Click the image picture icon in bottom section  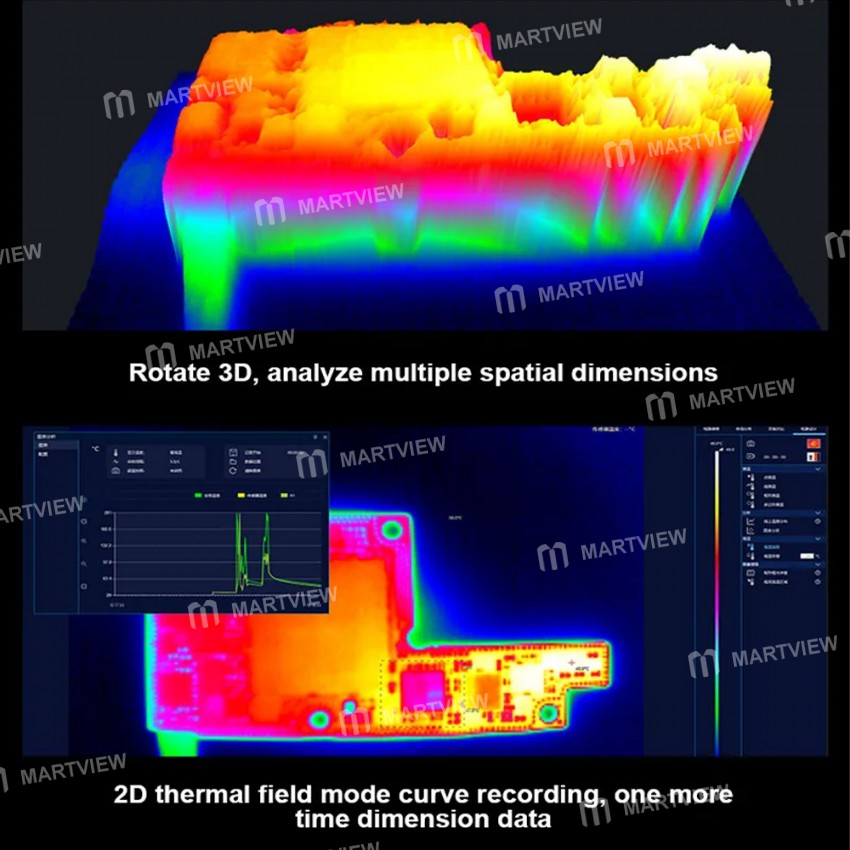tap(751, 573)
